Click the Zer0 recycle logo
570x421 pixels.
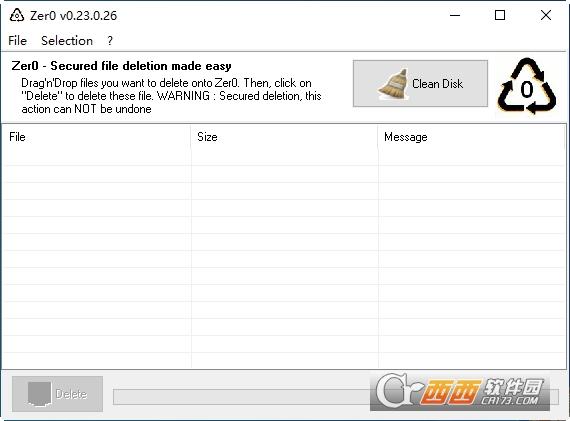click(x=527, y=86)
